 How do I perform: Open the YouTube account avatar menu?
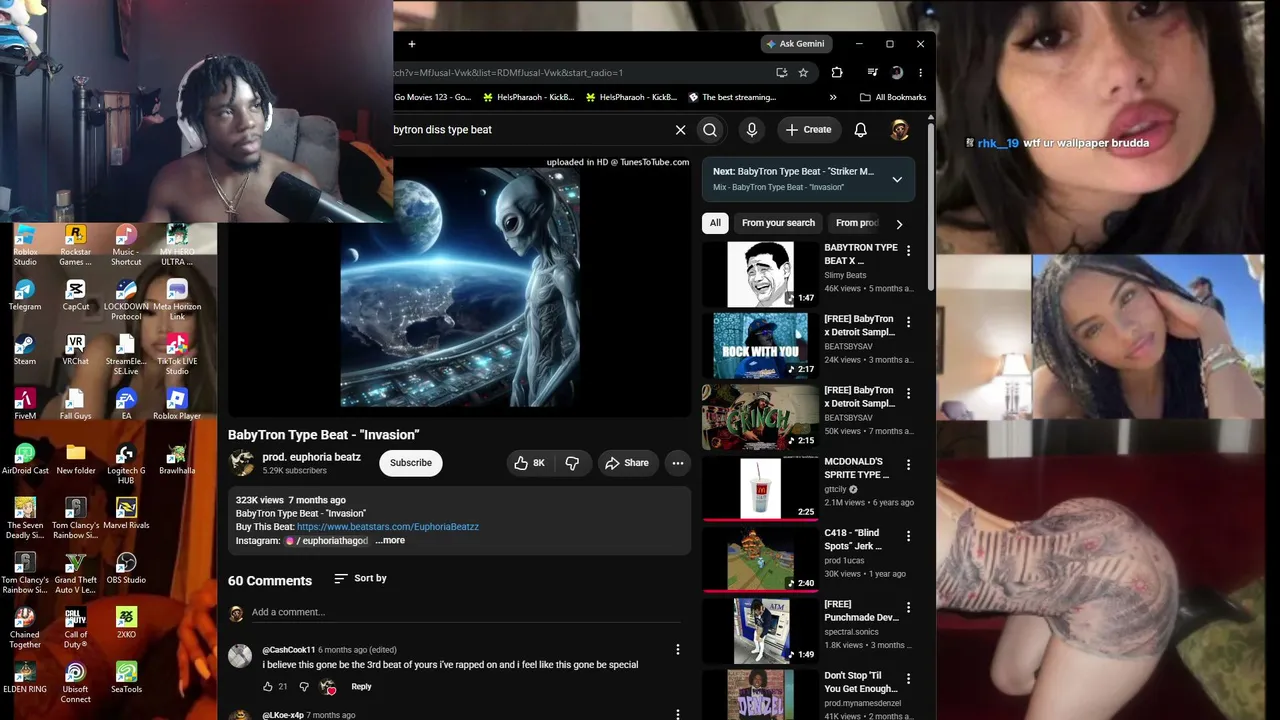click(x=900, y=130)
